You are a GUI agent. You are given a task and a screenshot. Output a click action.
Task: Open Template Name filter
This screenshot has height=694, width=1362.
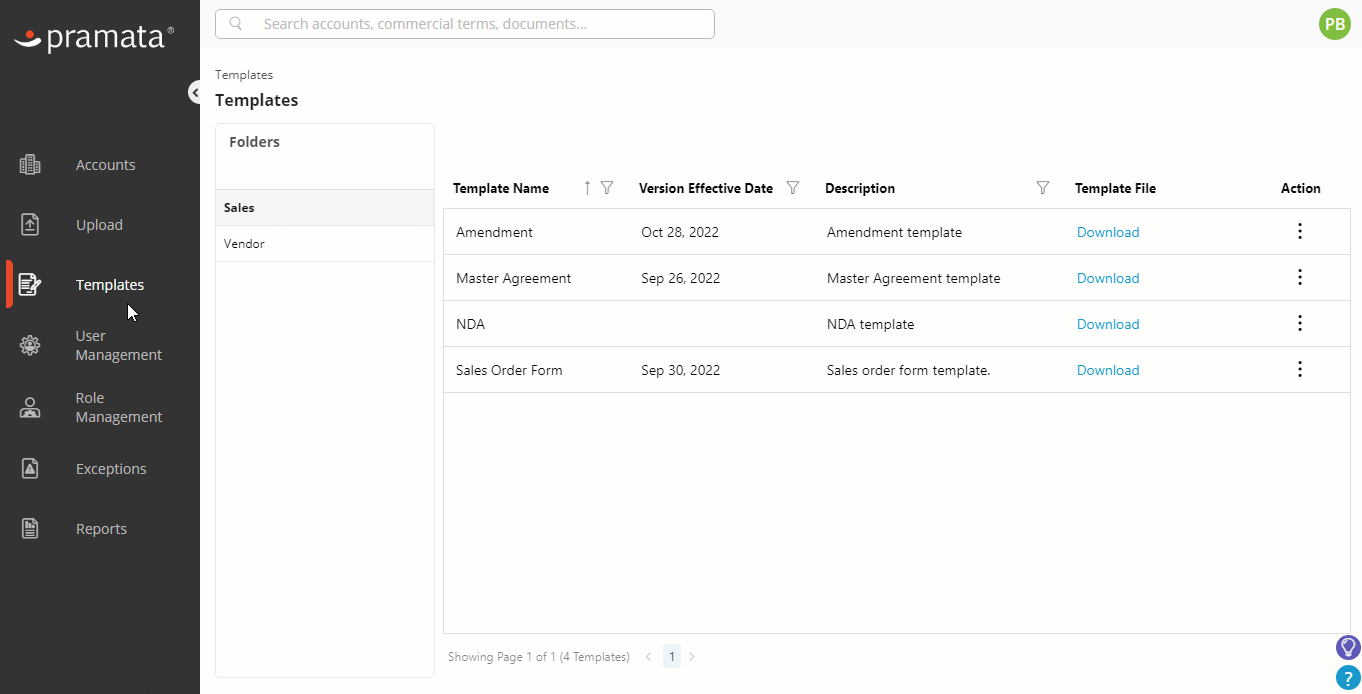pyautogui.click(x=606, y=188)
